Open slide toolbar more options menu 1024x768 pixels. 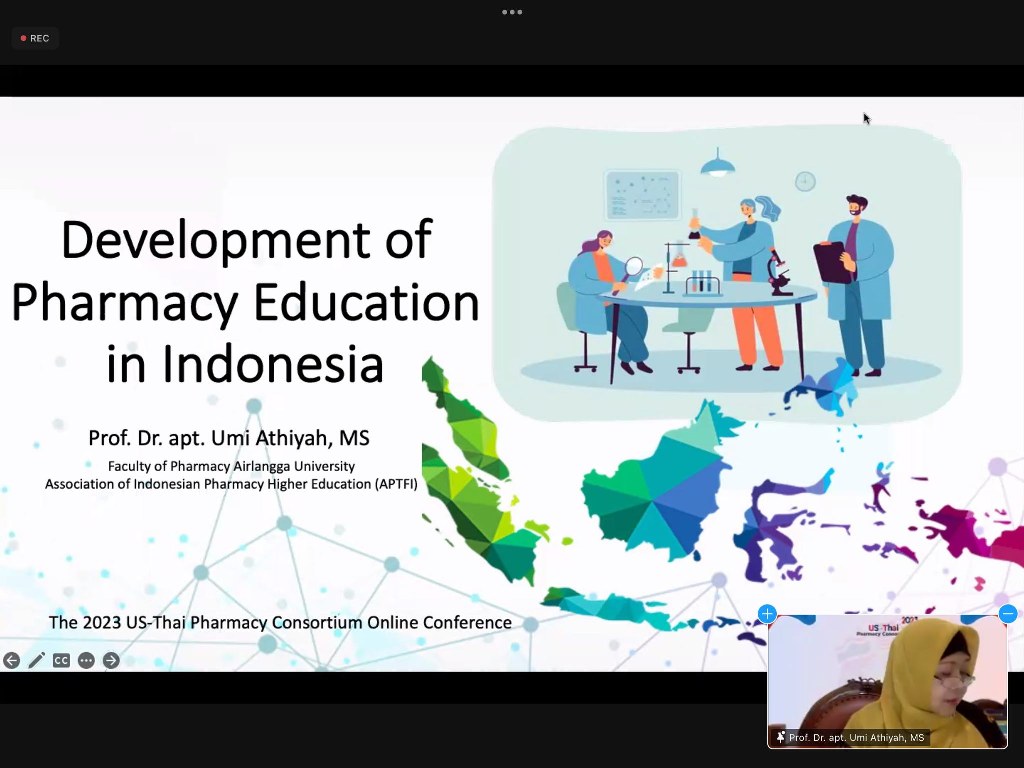(87, 660)
